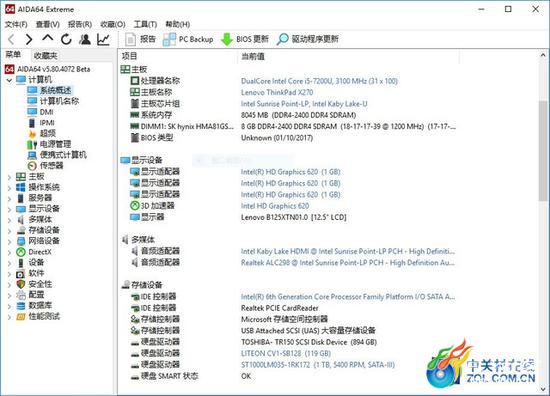Image resolution: width=550 pixels, height=396 pixels.
Task: Open the 帮助(H) menu
Action: click(x=178, y=24)
